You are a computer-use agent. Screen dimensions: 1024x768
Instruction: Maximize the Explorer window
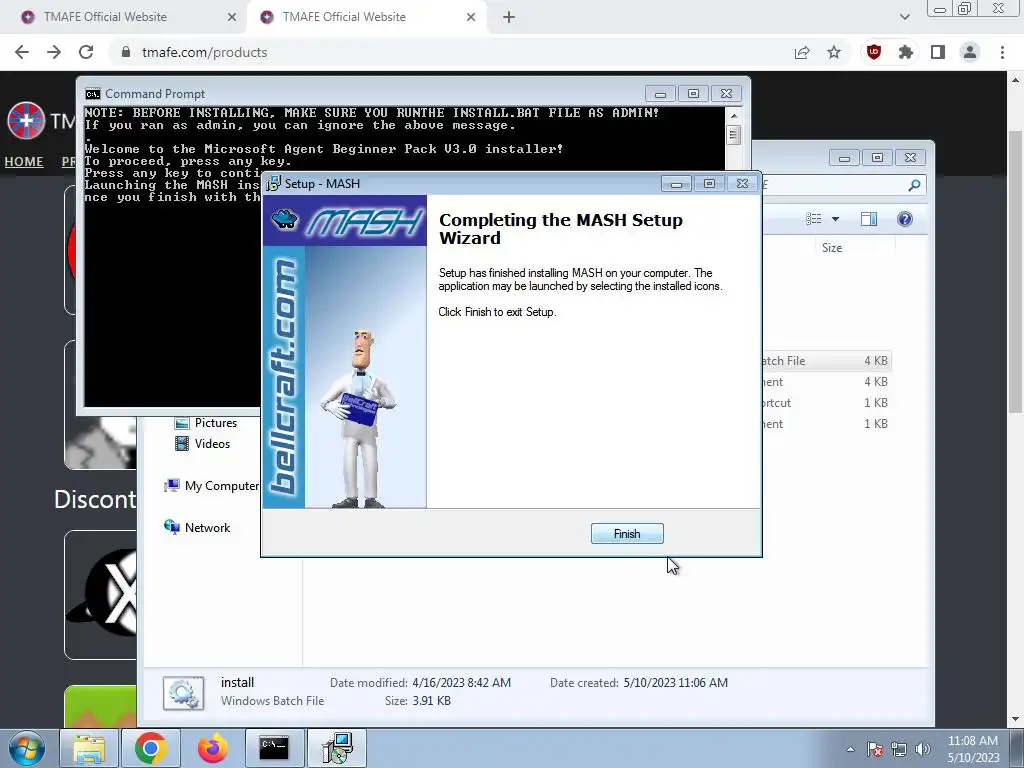tap(877, 158)
